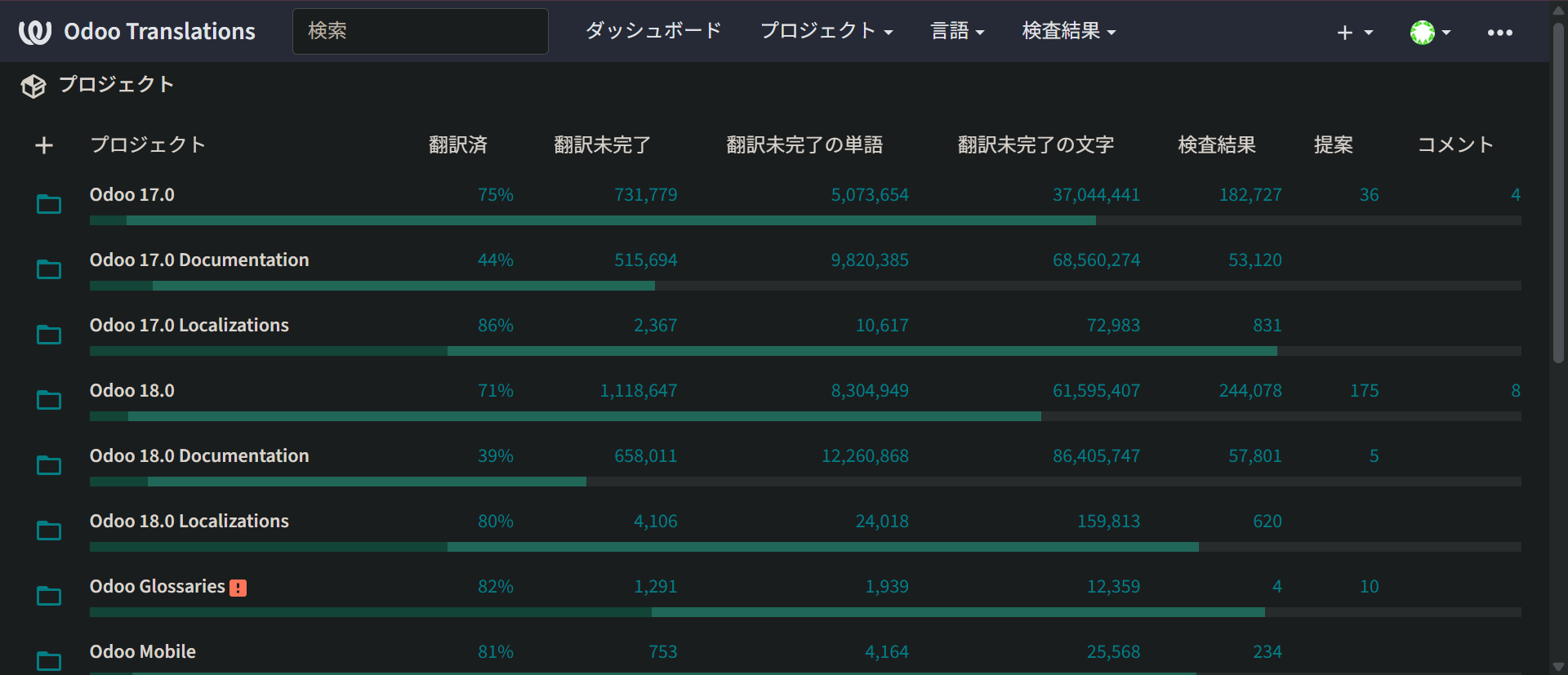Open the Odoo 17.0 Localizations project
Viewport: 1568px width, 675px height.
tap(189, 326)
